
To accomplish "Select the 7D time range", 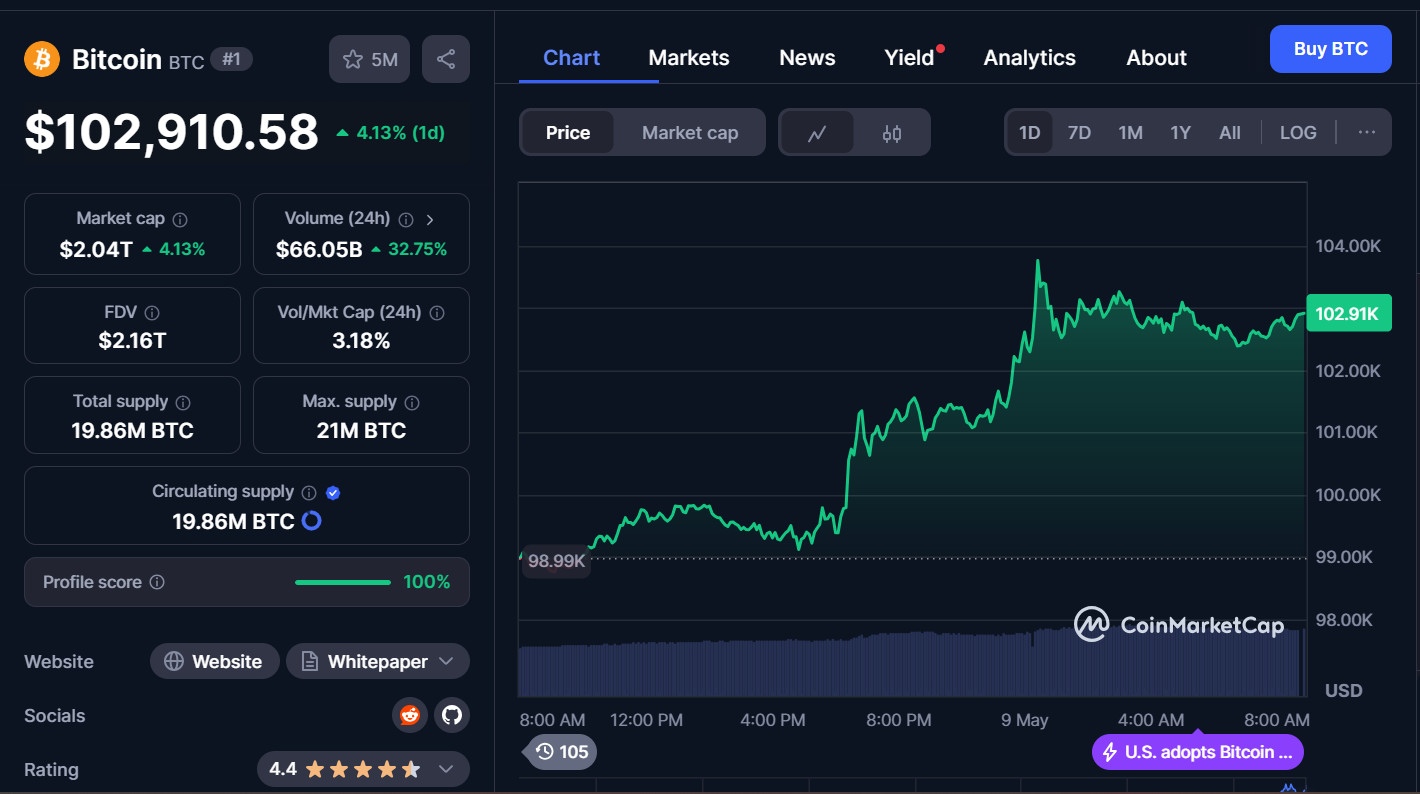I will [1079, 132].
